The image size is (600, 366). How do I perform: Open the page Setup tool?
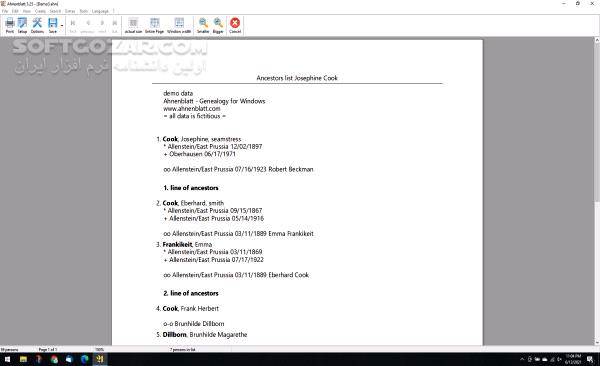coord(23,25)
